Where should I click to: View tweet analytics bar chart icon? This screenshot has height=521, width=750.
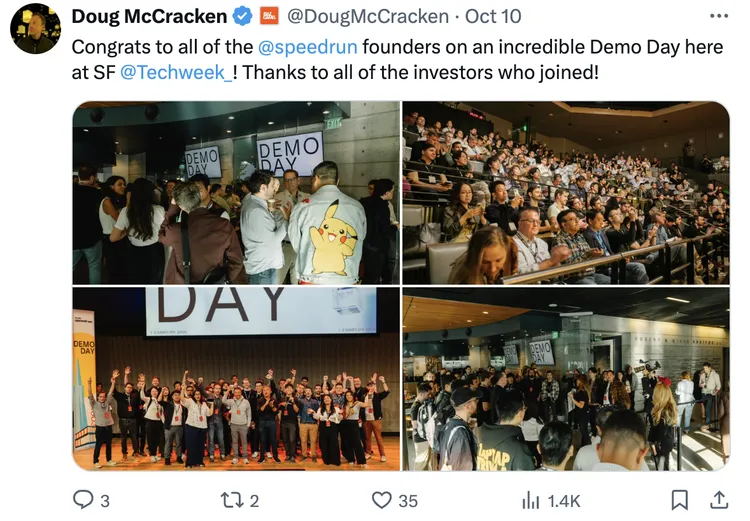point(531,500)
